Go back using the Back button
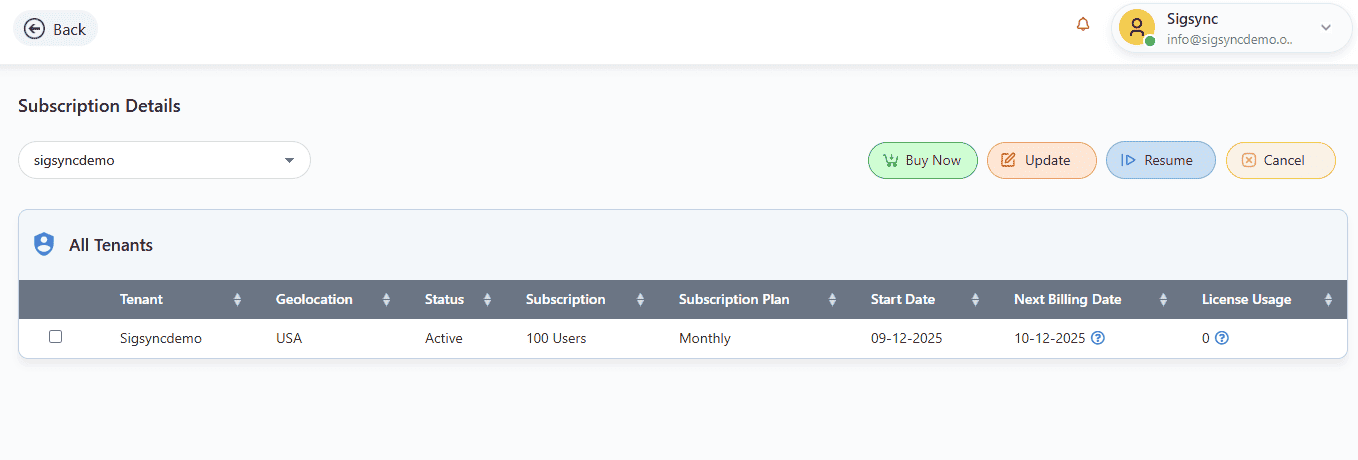 (x=55, y=29)
